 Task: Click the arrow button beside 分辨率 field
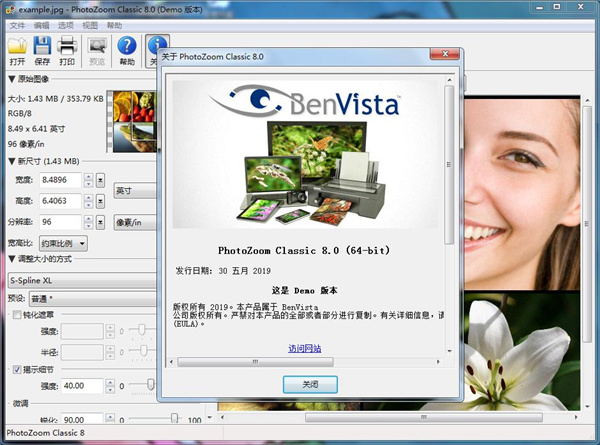(x=100, y=222)
